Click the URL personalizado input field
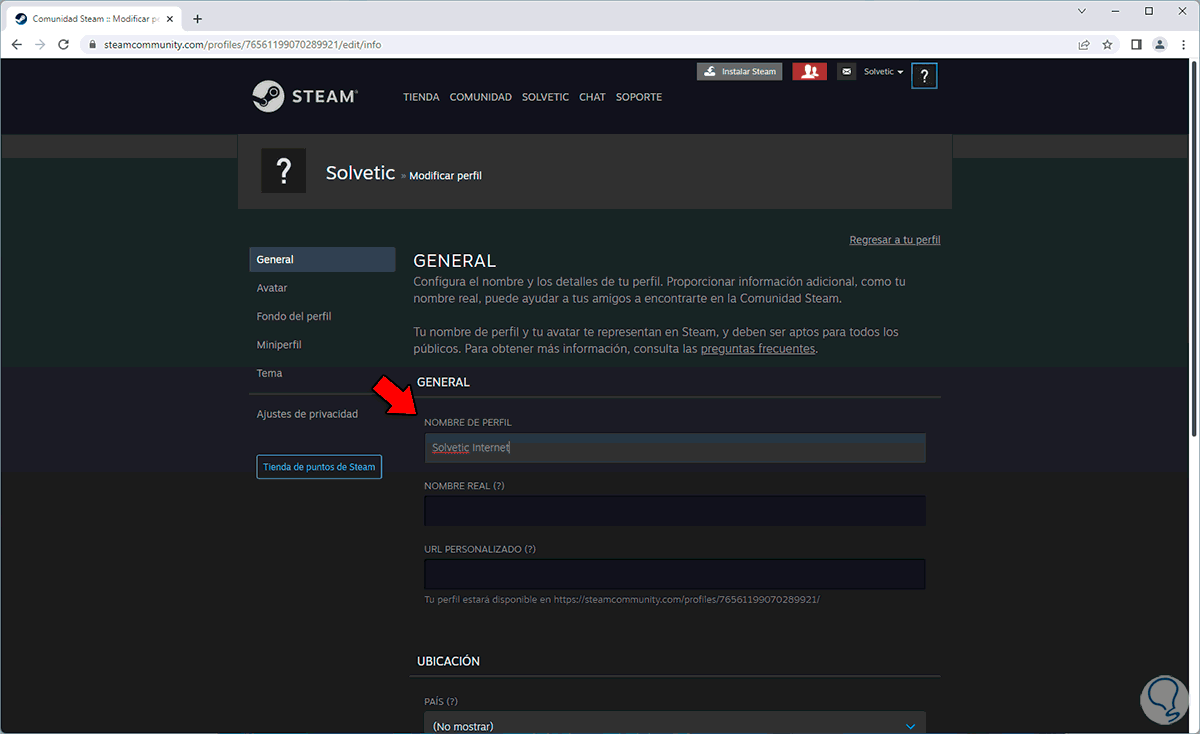The image size is (1200, 734). (x=675, y=574)
